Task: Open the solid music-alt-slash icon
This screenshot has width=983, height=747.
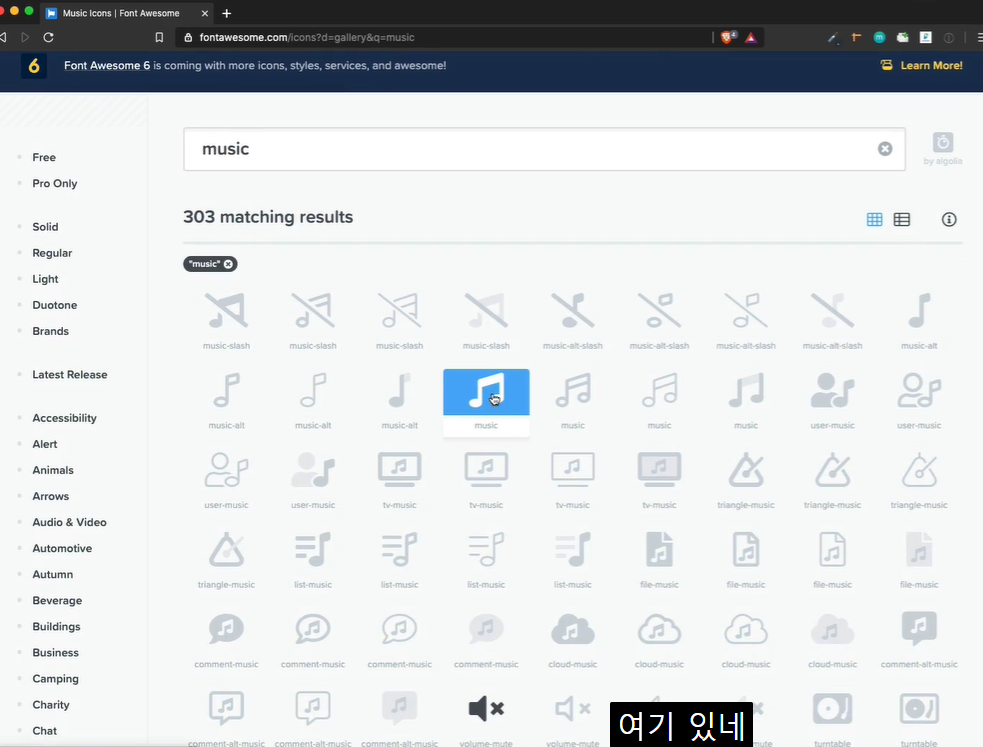Action: pos(572,311)
